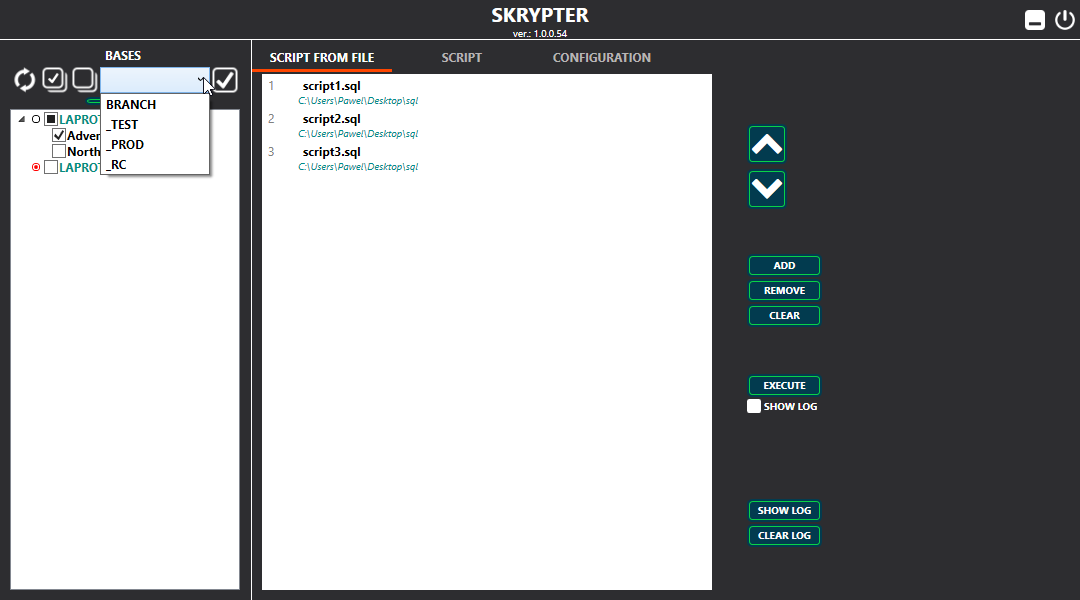Screen dimensions: 1080x600
Task: Enable SHOW LOG checkbox under Execute
Action: tap(754, 406)
